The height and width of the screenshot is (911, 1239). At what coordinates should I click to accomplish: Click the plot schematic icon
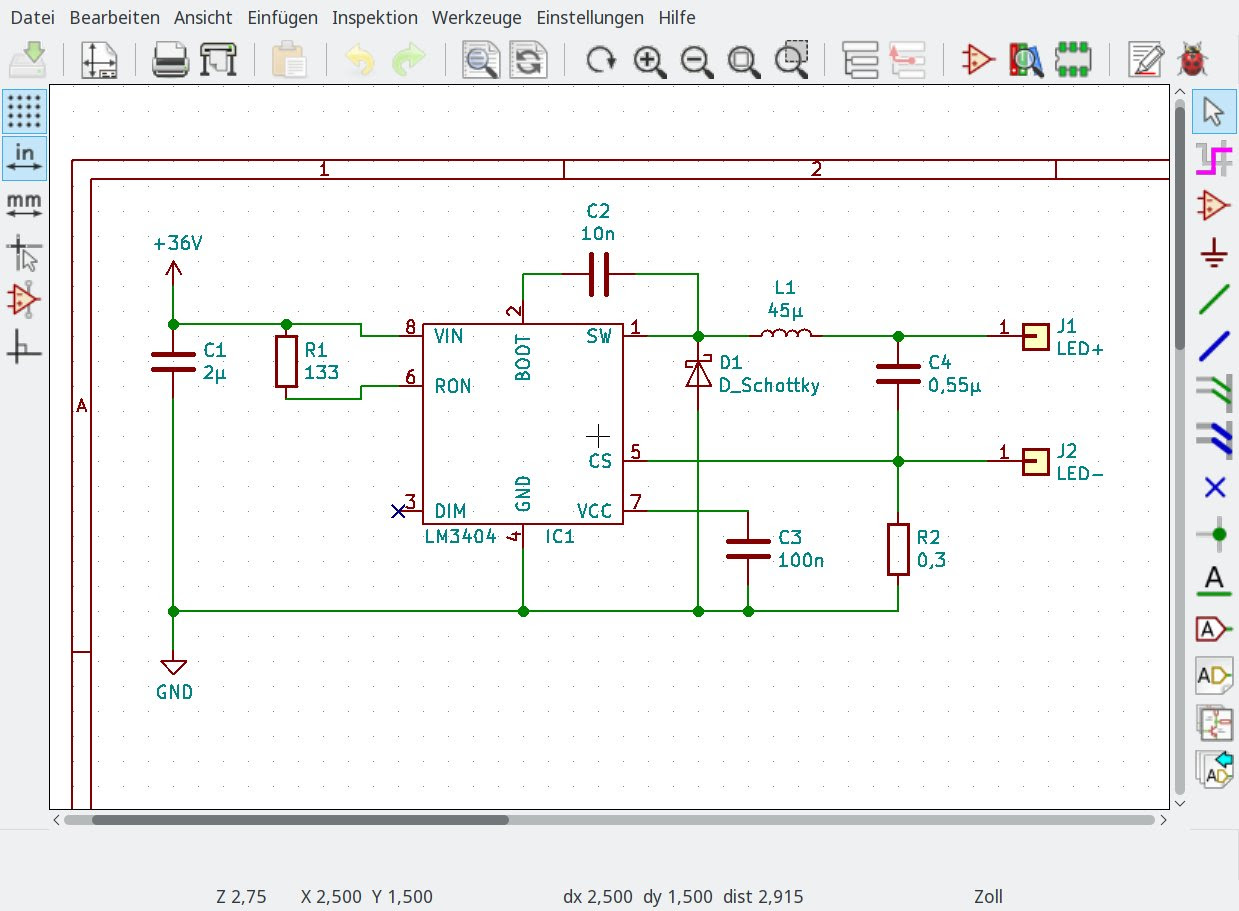tap(218, 60)
